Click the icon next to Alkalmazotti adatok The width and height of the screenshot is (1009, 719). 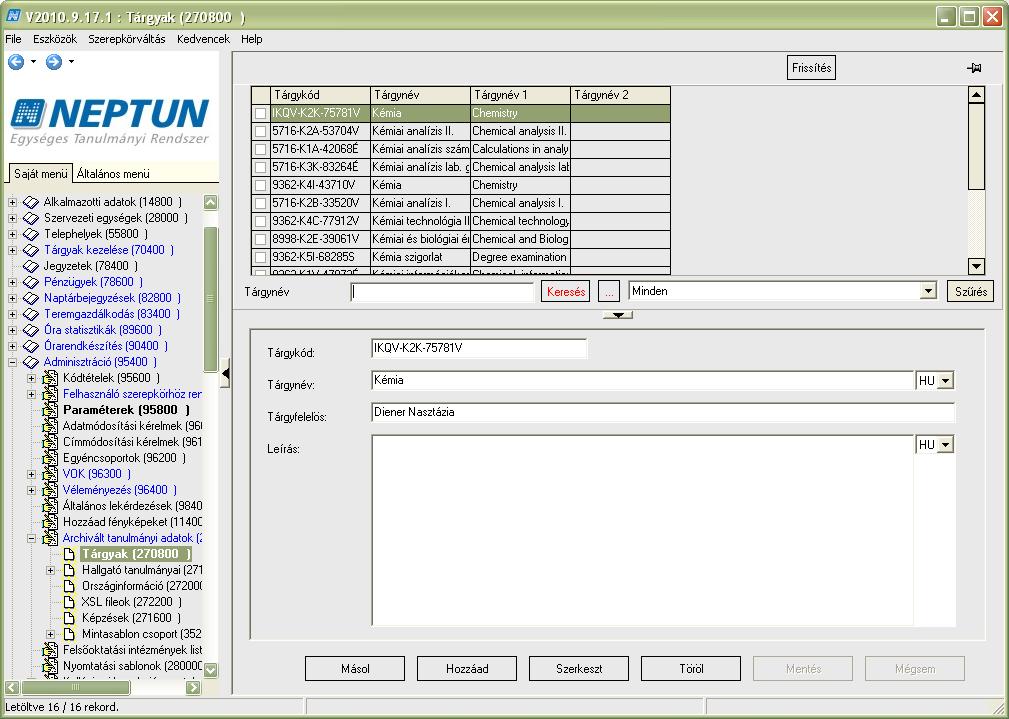(31, 202)
